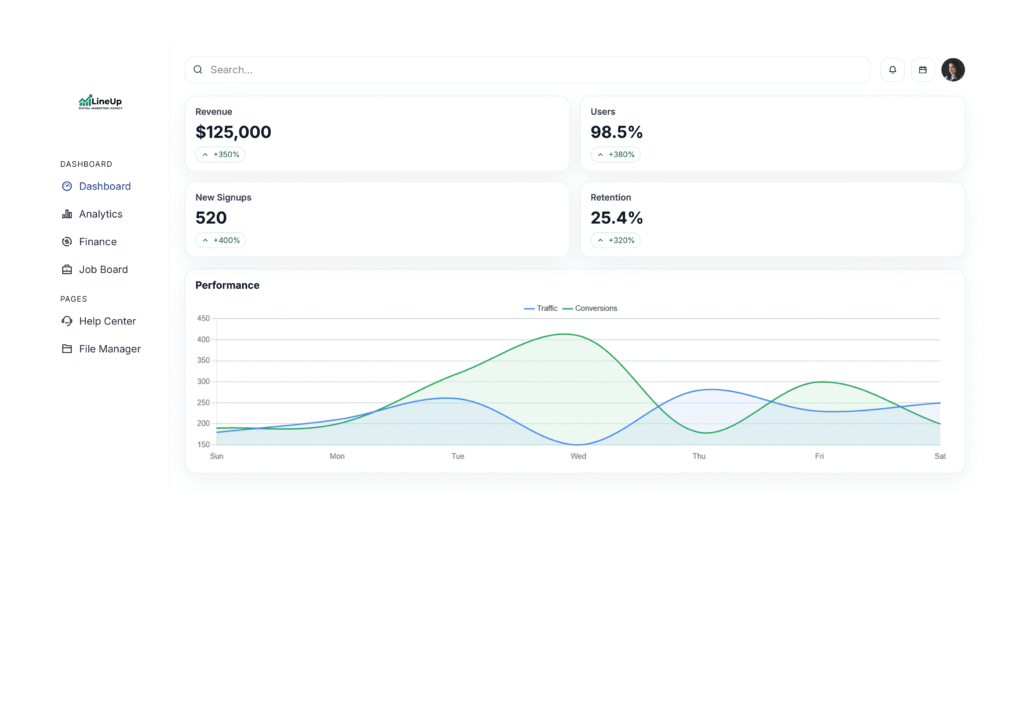Click the +350% badge on the Revenue card
The image size is (1024, 725).
point(220,154)
